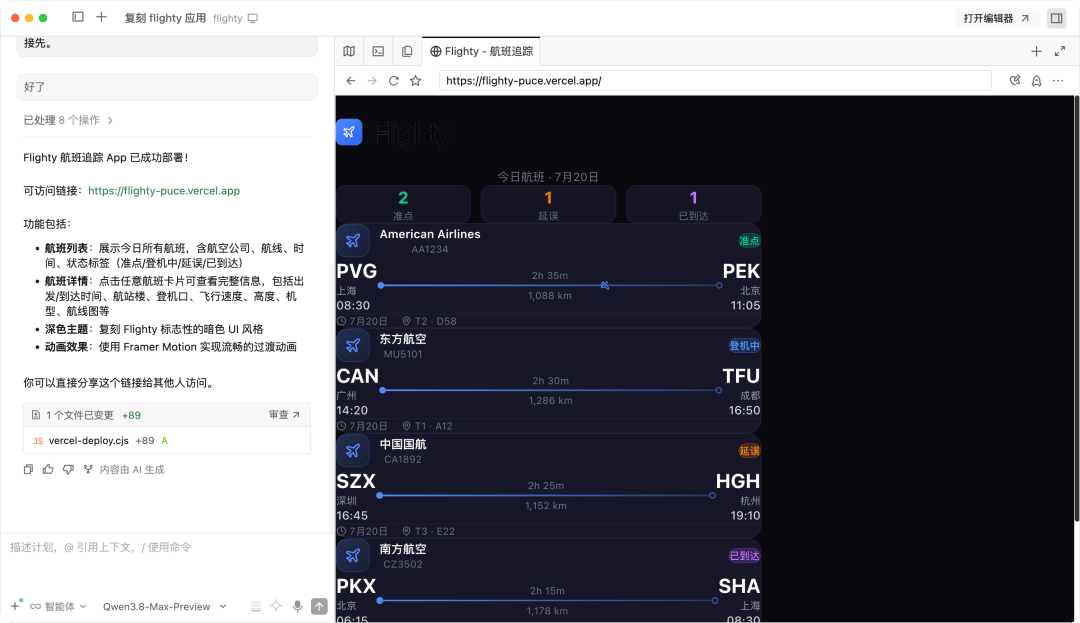The height and width of the screenshot is (623, 1080).
Task: Expand the preview pane to fullscreen
Action: 1060,52
